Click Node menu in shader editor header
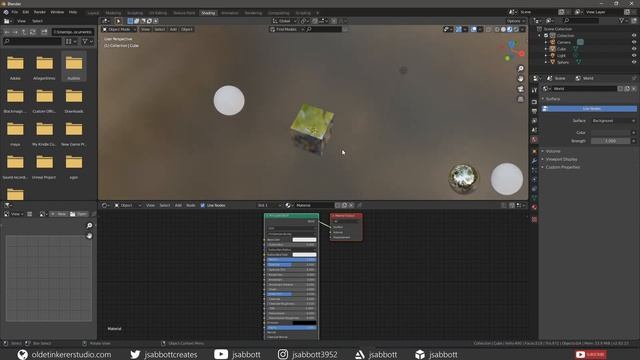This screenshot has width=640, height=360. [191, 205]
